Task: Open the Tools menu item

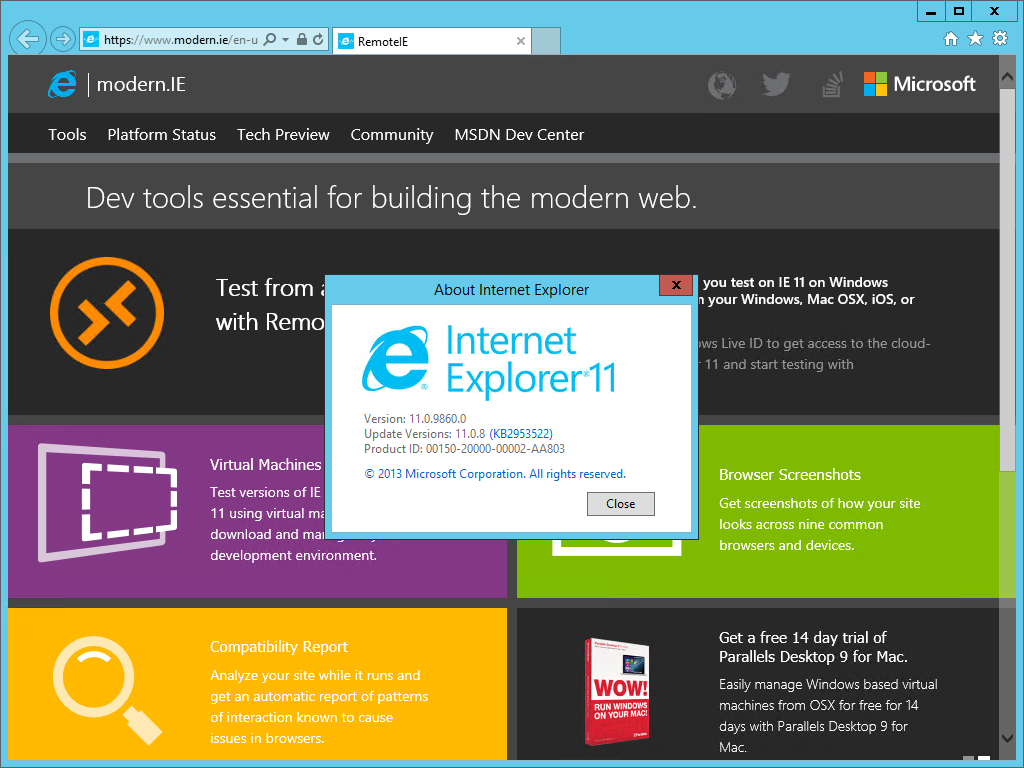Action: [x=67, y=135]
